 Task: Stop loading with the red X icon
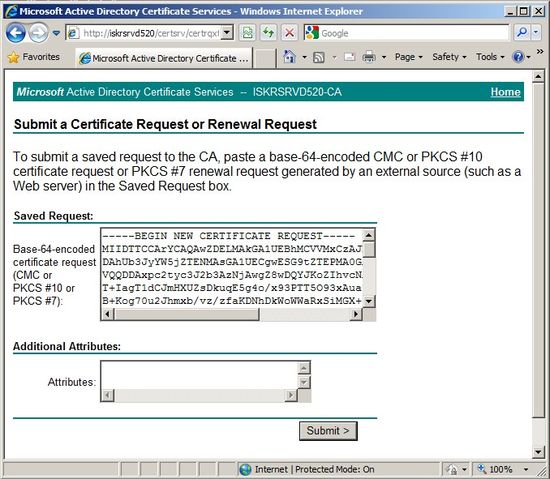click(x=289, y=33)
